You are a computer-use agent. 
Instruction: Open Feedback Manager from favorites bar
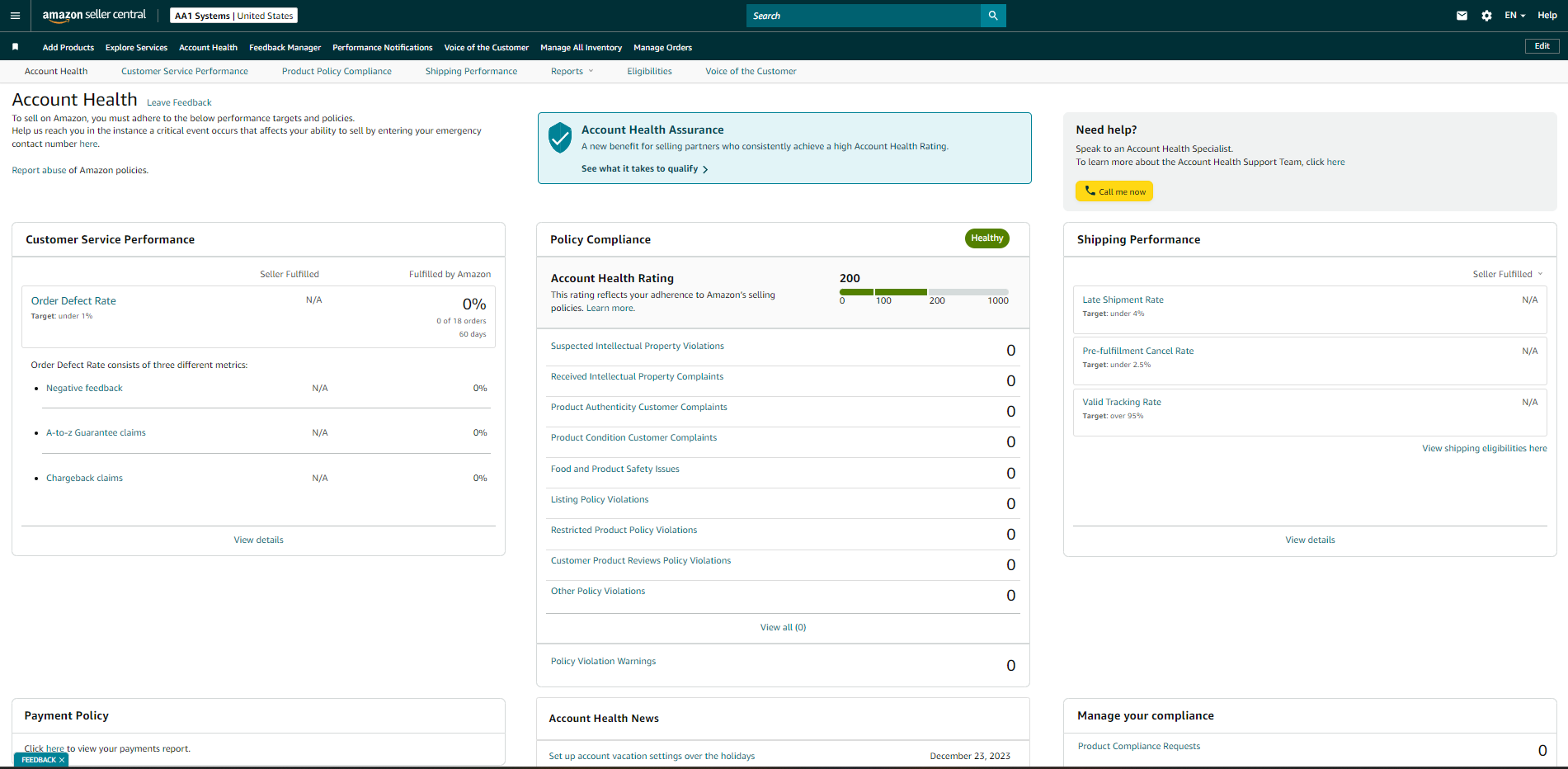285,48
